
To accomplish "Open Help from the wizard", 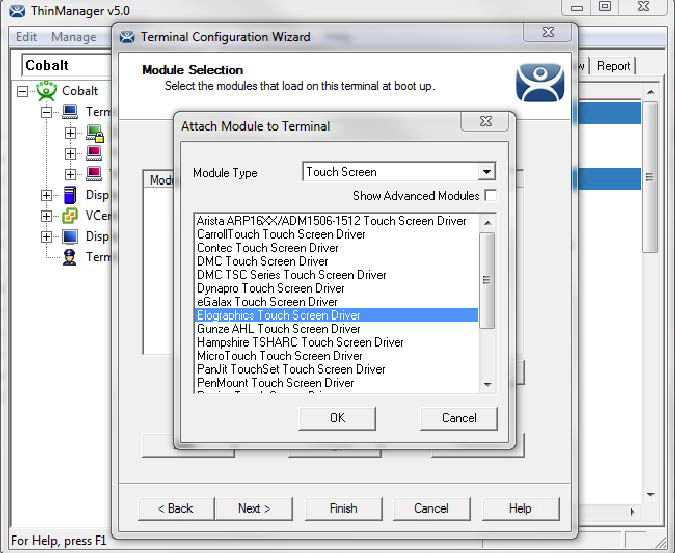I will [x=520, y=509].
